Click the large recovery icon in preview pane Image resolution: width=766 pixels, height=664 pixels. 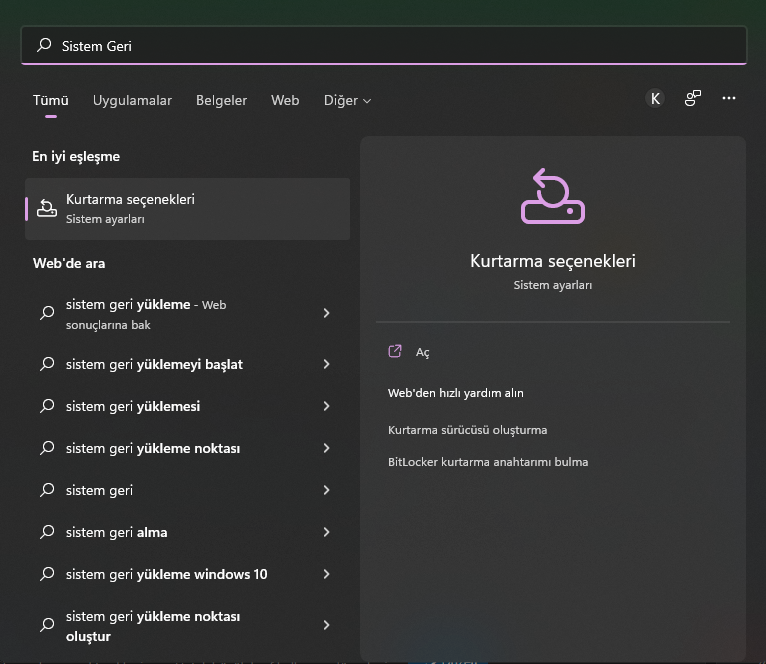552,196
